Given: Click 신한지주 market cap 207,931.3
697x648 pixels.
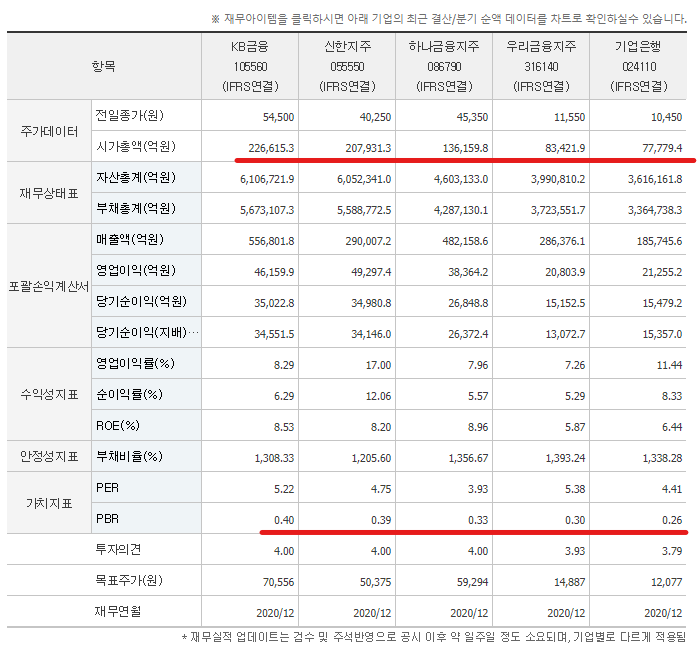Looking at the screenshot, I should (368, 148).
